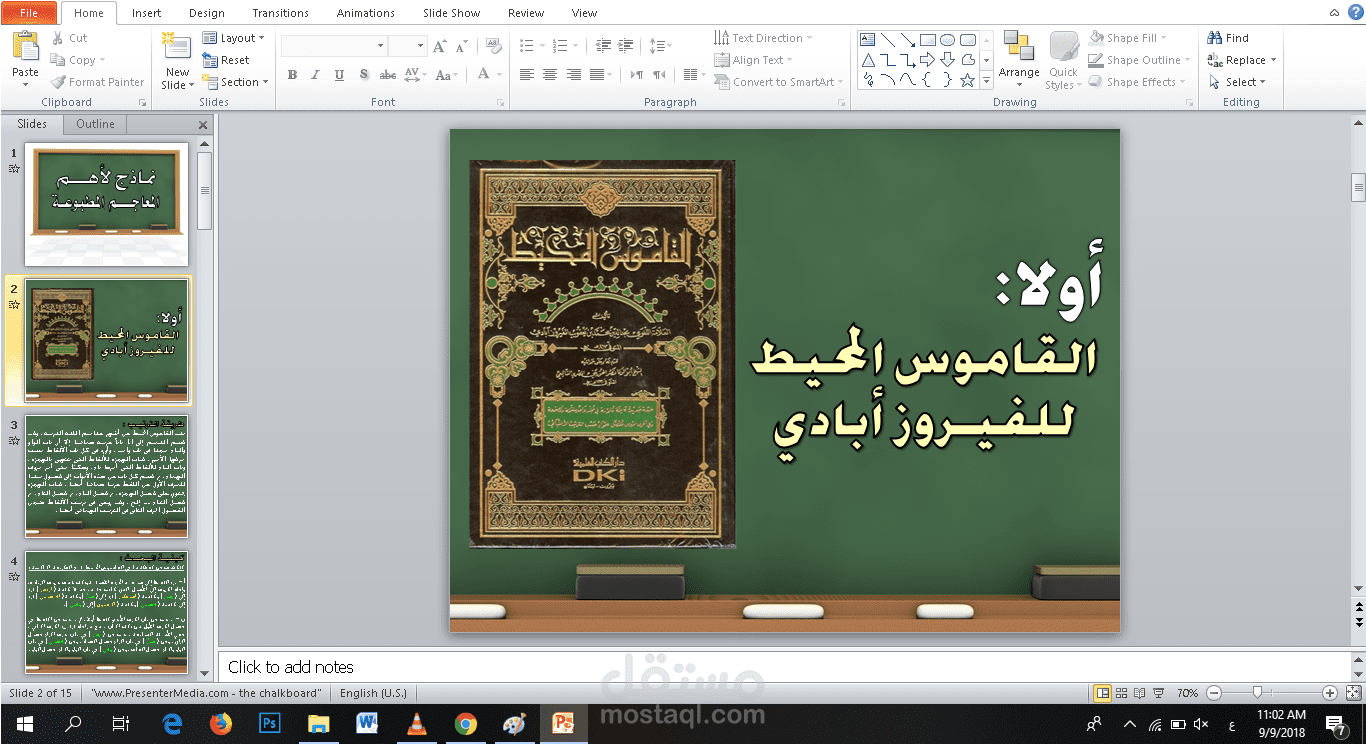Toggle text shadow formatting
Viewport: 1366px width, 744px height.
click(363, 75)
